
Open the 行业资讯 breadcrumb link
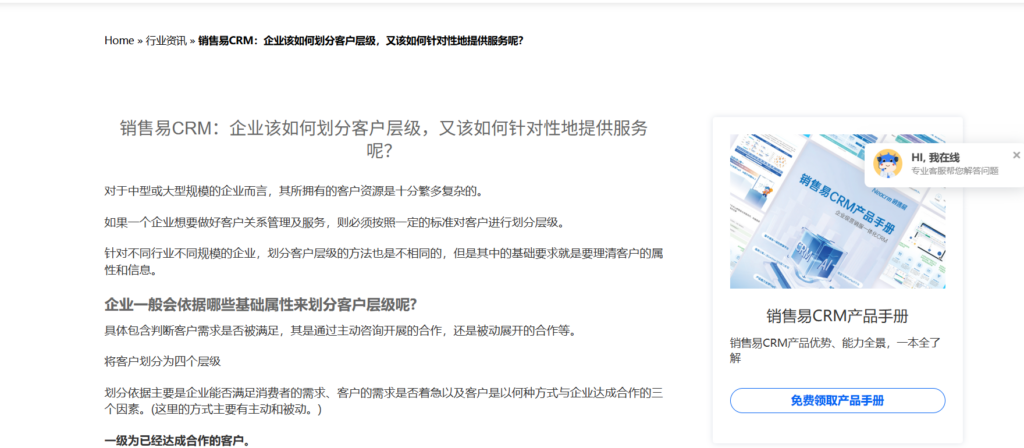coord(166,40)
